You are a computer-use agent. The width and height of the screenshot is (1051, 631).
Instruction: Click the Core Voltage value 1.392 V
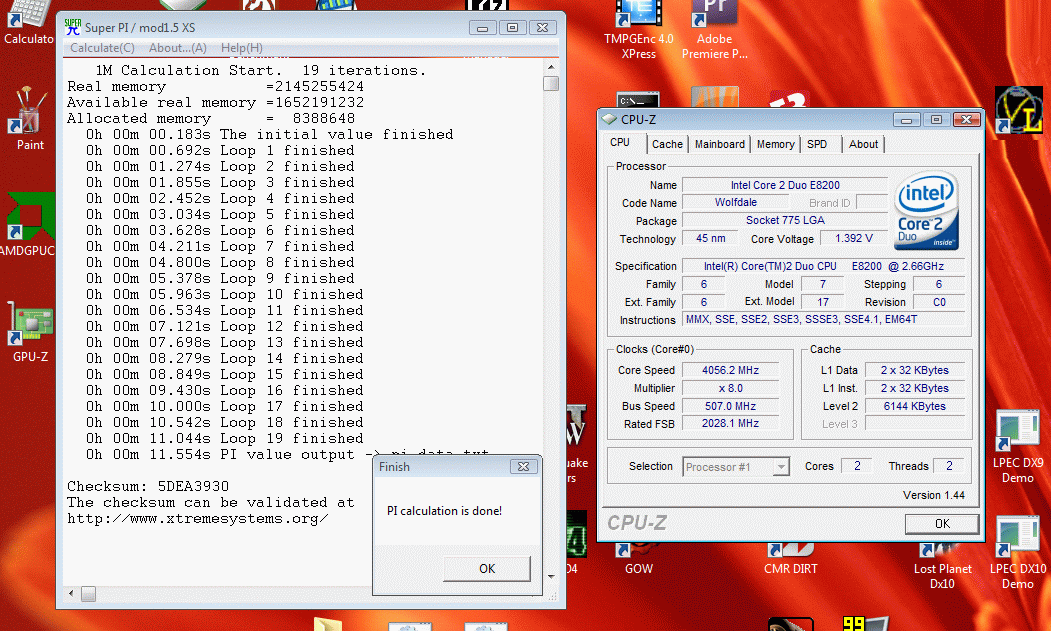tap(854, 238)
